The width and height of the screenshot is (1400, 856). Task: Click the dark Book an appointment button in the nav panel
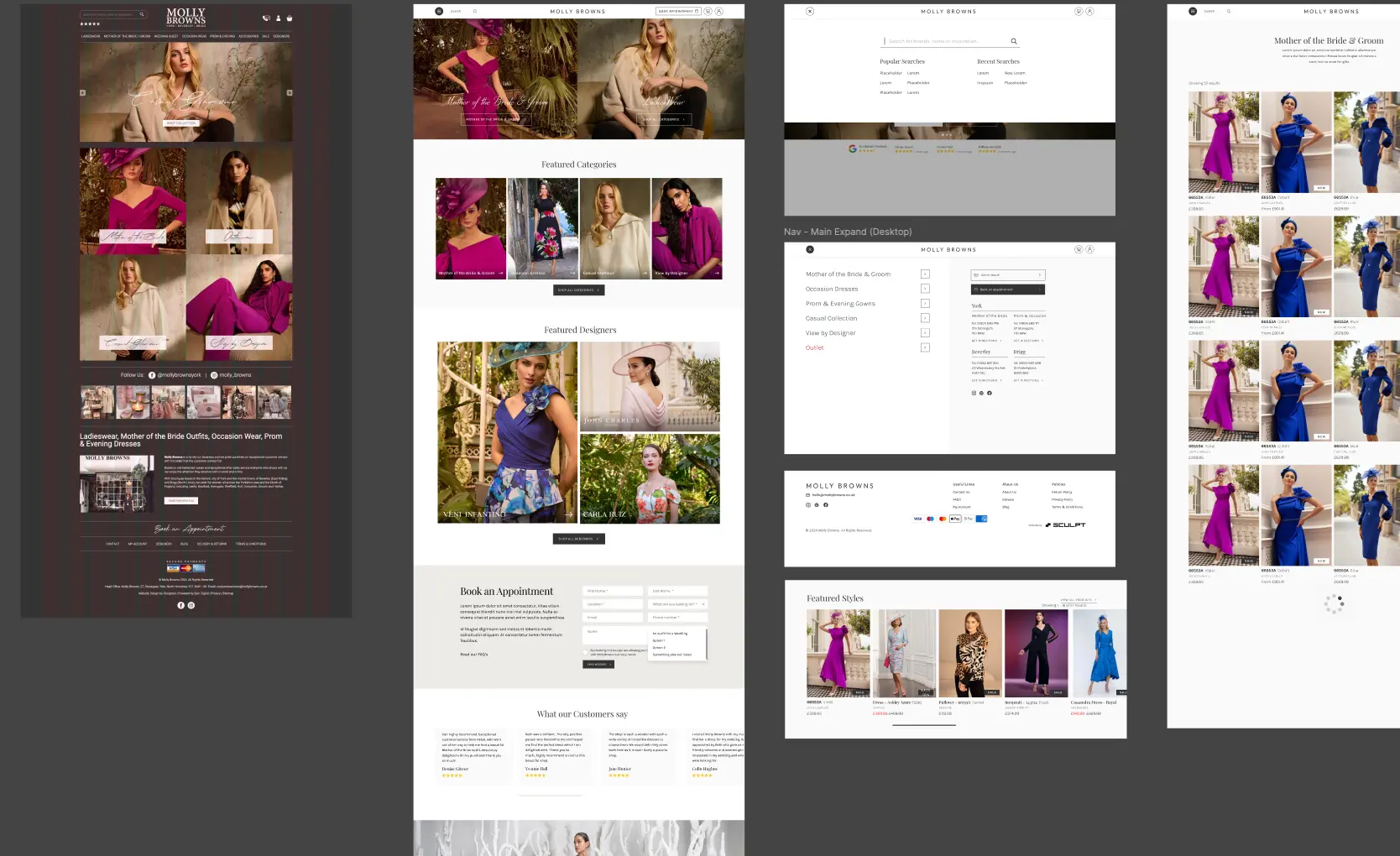pos(1007,290)
